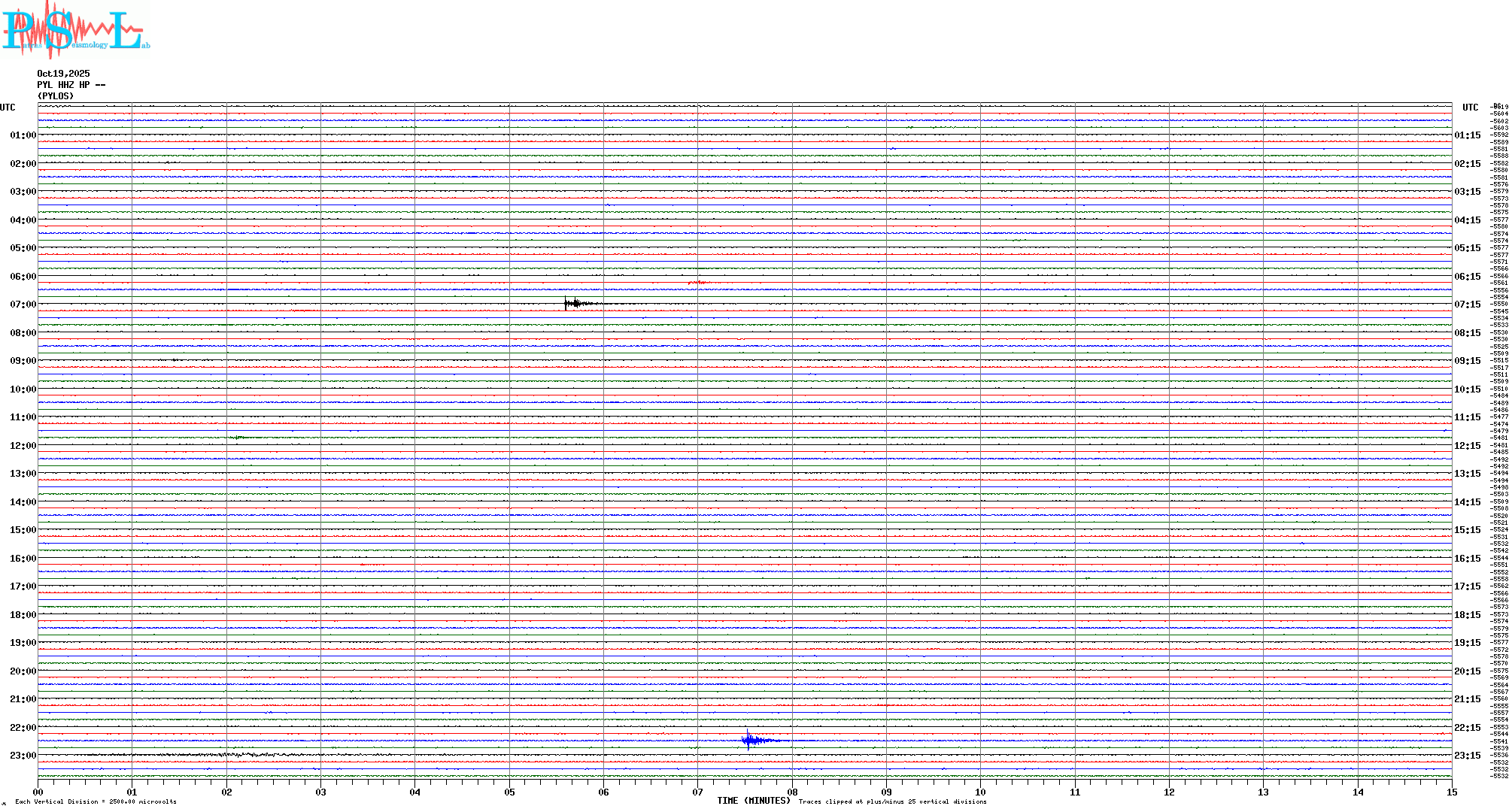
Task: Click the TIME (MINUTES) axis title
Action: (x=753, y=801)
